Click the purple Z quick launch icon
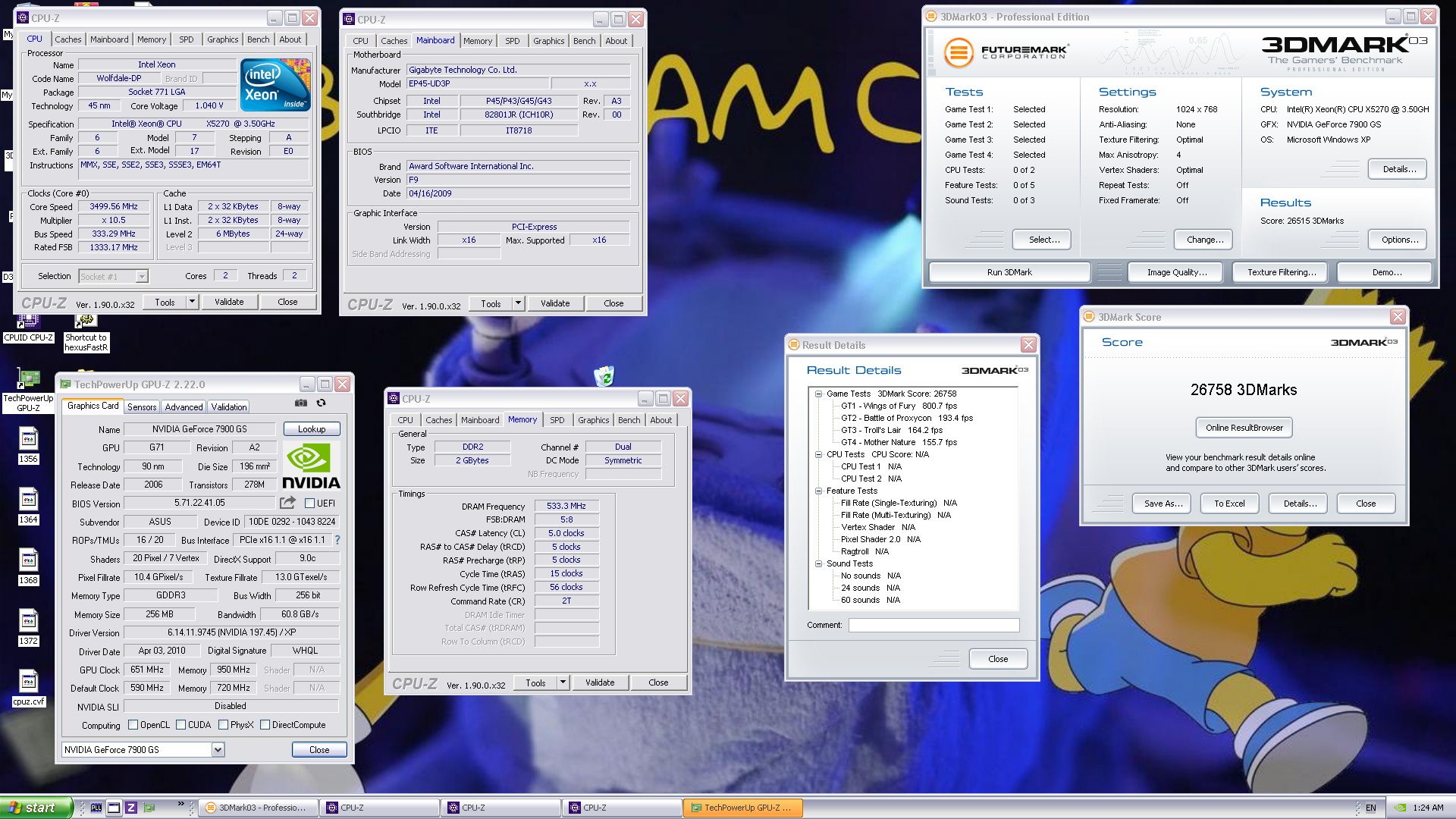1456x819 pixels. [130, 808]
